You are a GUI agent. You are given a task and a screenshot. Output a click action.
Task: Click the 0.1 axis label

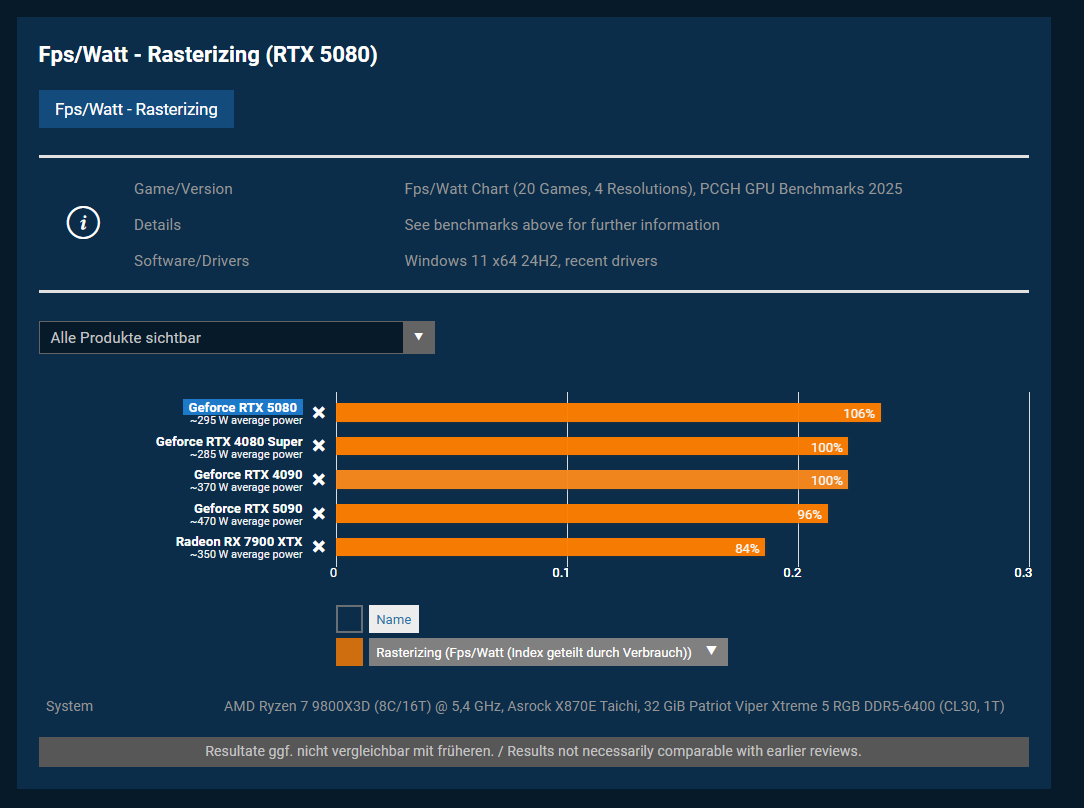click(x=561, y=573)
